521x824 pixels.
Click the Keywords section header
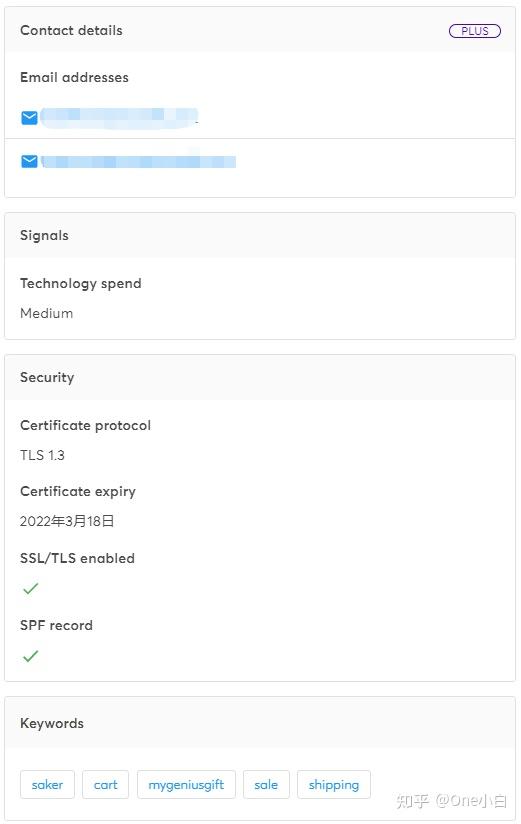(x=260, y=723)
